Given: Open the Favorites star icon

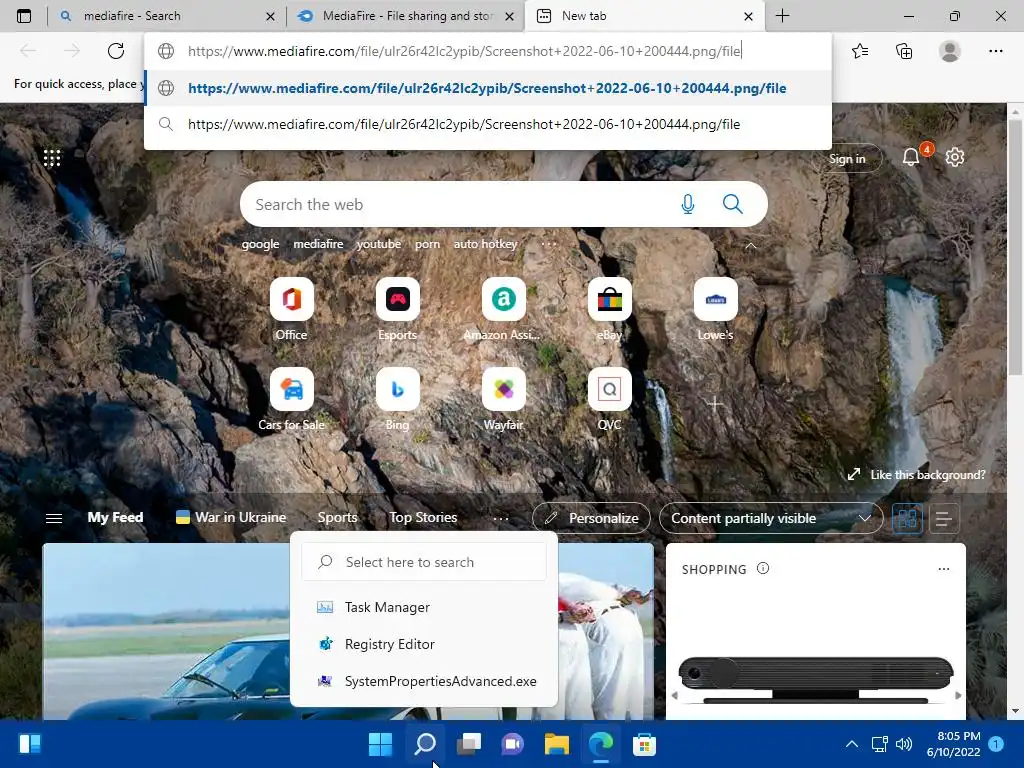Looking at the screenshot, I should [x=860, y=51].
